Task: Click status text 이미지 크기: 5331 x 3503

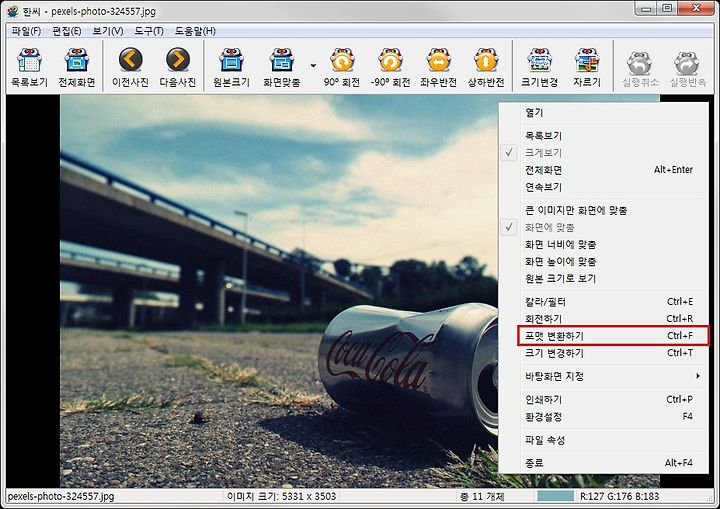Action: [x=281, y=496]
